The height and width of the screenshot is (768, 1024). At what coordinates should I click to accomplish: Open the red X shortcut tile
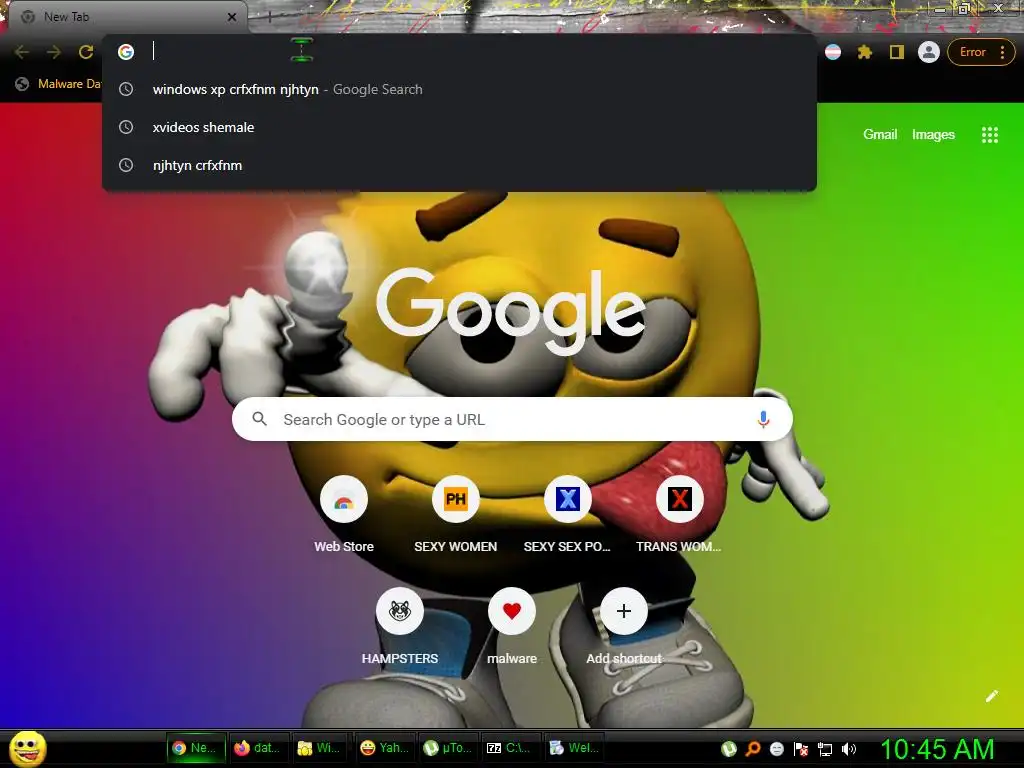(x=679, y=514)
